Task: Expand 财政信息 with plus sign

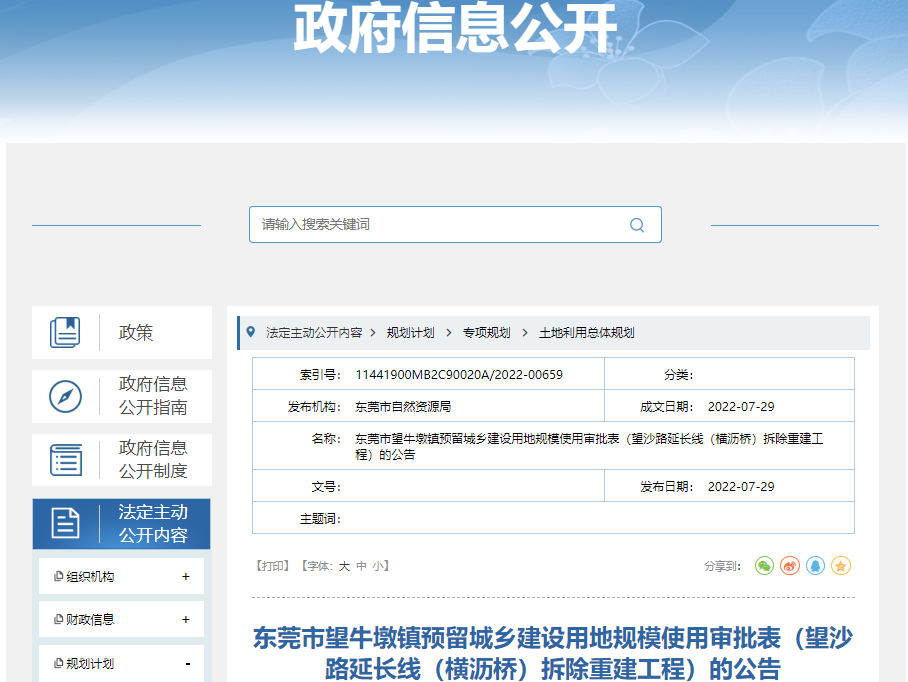Action: pos(186,620)
